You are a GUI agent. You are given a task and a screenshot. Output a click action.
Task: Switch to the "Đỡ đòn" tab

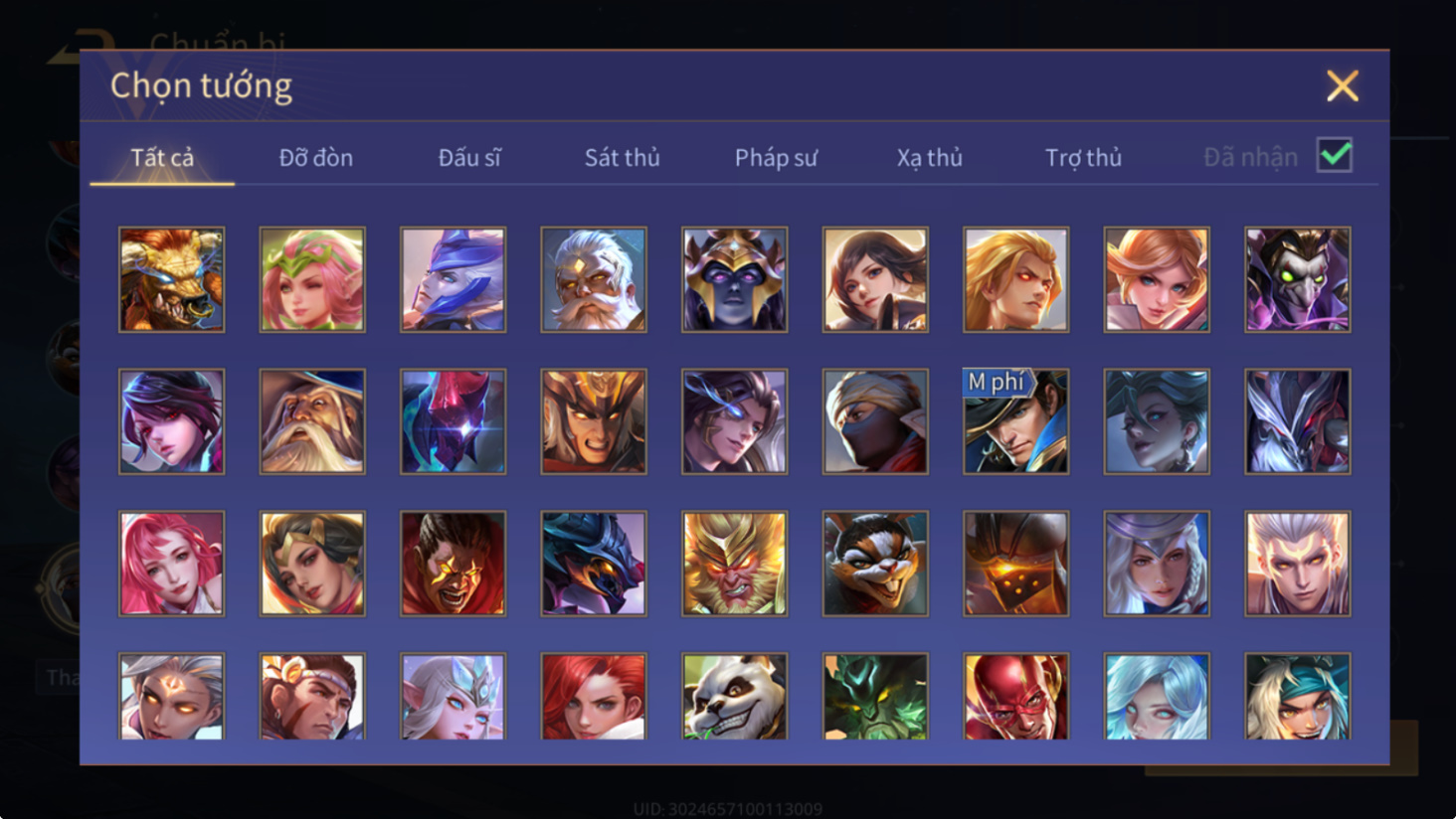pyautogui.click(x=315, y=157)
